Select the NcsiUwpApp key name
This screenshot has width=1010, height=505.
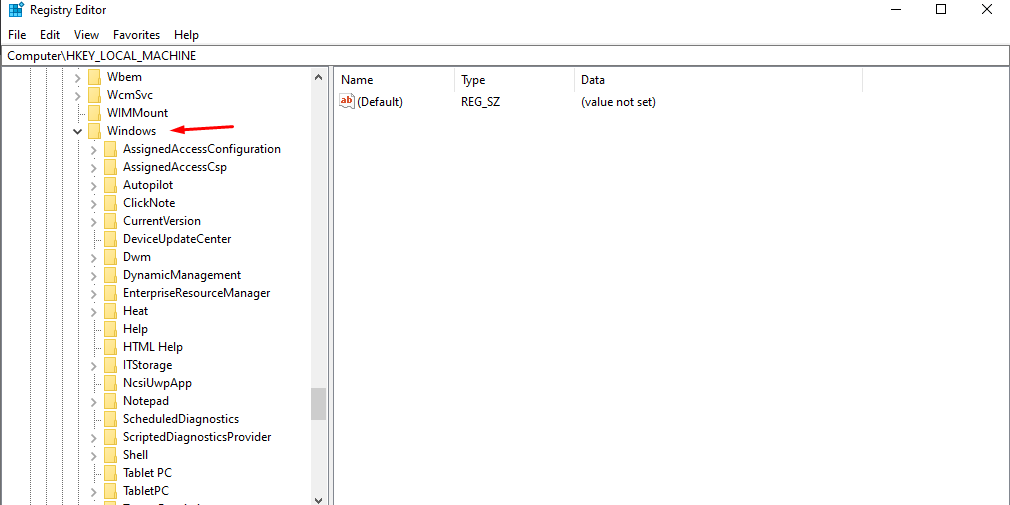coord(157,384)
